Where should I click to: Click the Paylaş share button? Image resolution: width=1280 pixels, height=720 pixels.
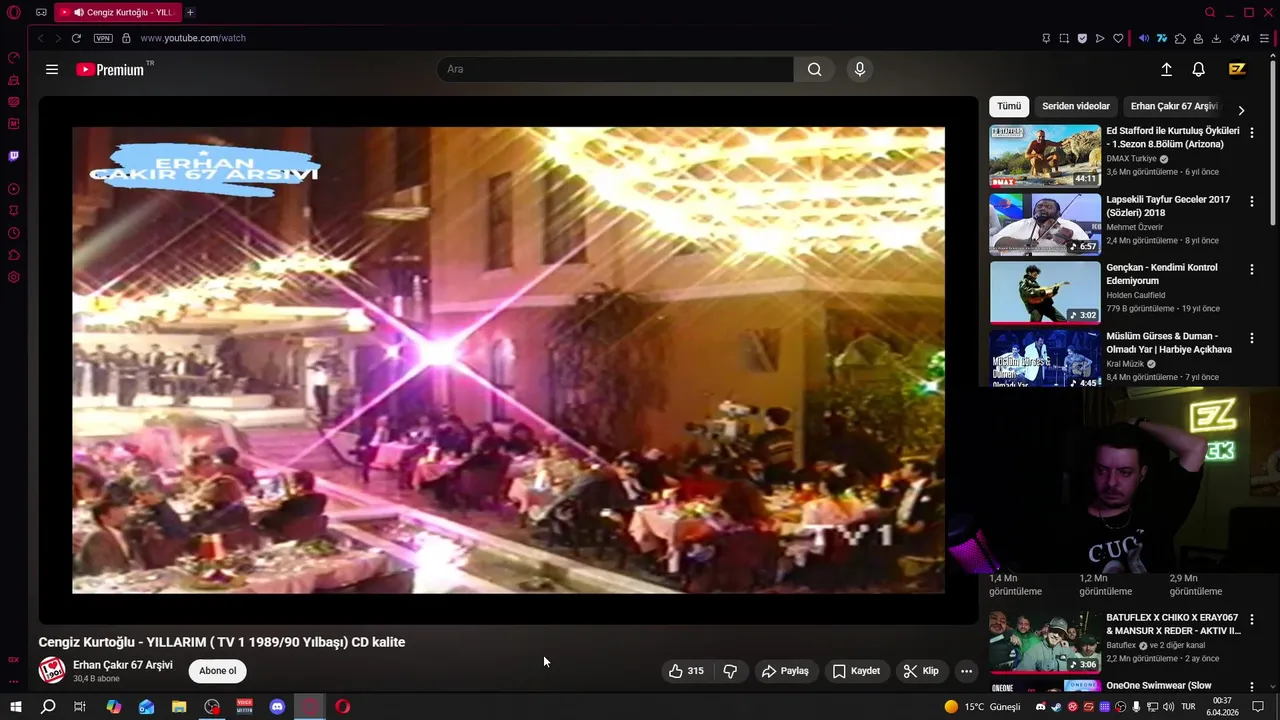coord(785,671)
